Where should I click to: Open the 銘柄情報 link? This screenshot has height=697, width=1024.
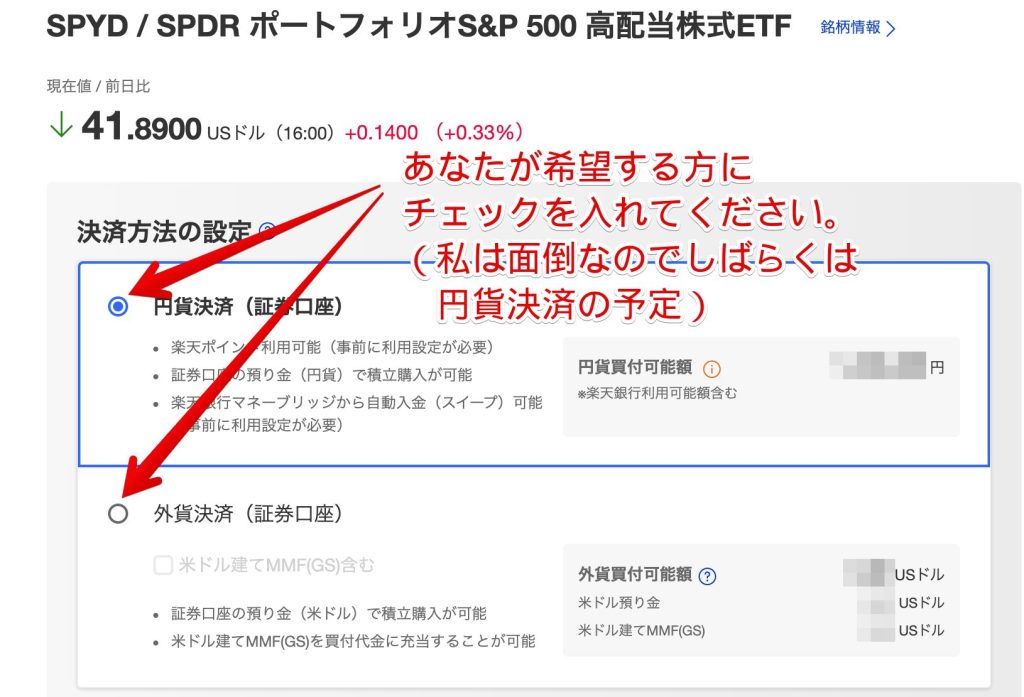pyautogui.click(x=850, y=28)
